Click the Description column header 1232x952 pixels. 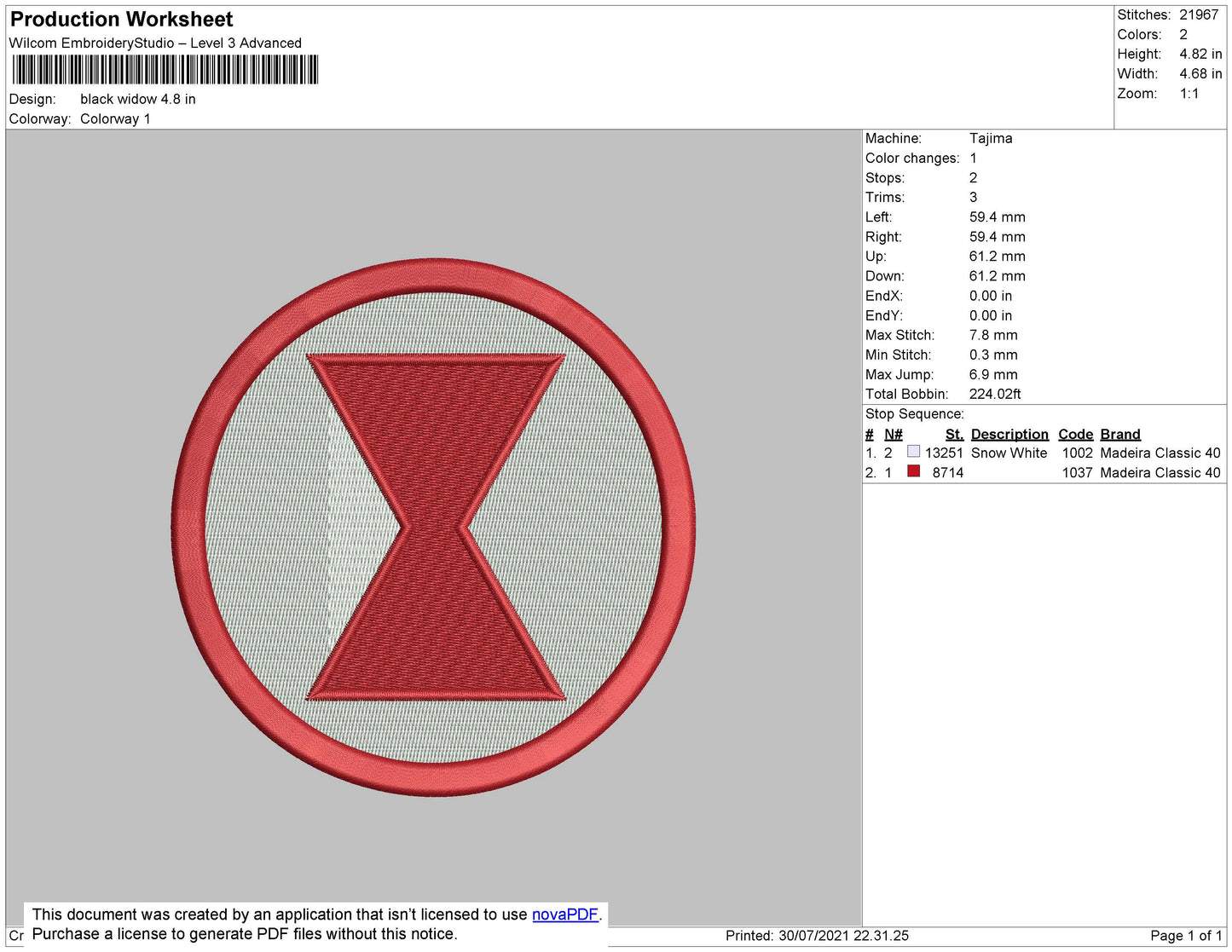pyautogui.click(x=1009, y=434)
